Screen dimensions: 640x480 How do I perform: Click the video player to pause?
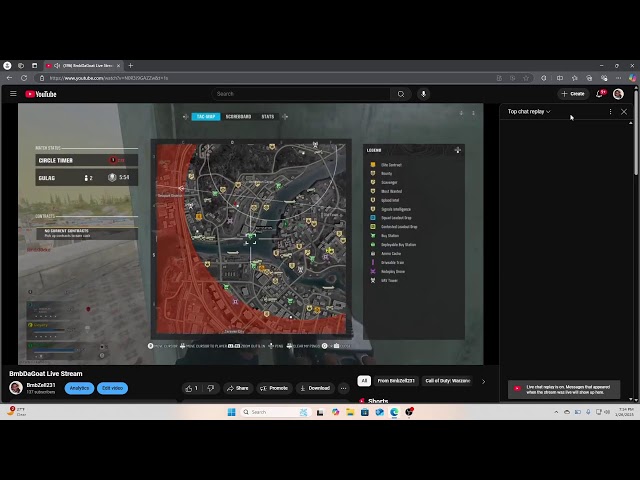pos(251,234)
